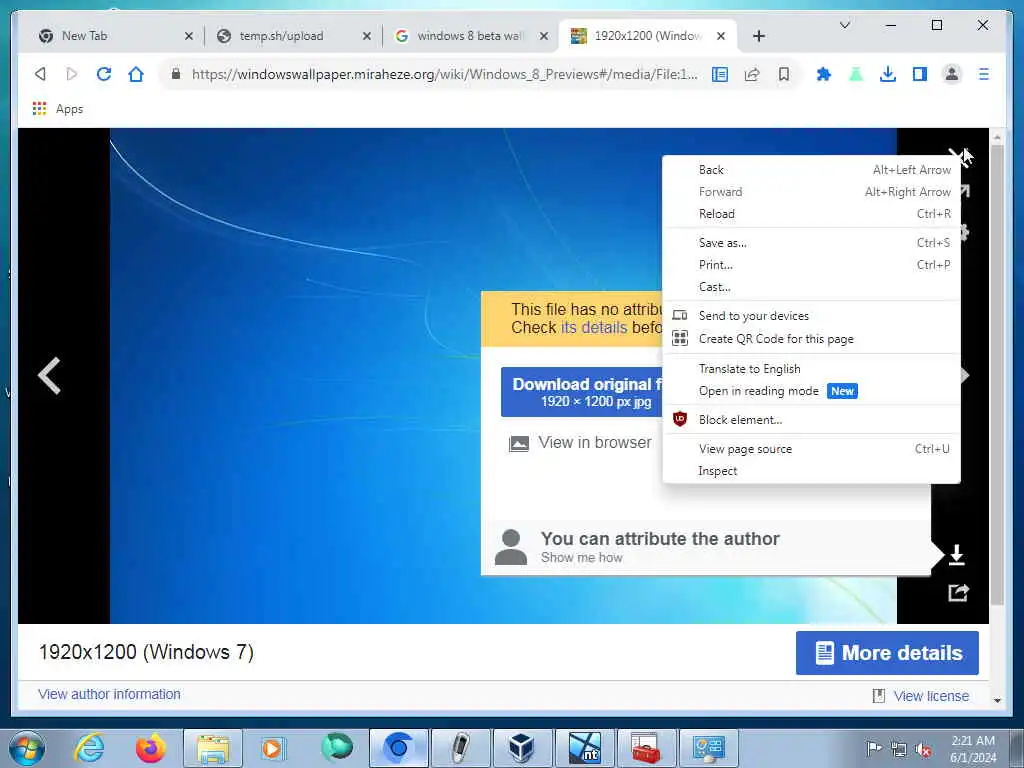The height and width of the screenshot is (768, 1024).
Task: Select Block element... uBlock entry
Action: click(811, 420)
